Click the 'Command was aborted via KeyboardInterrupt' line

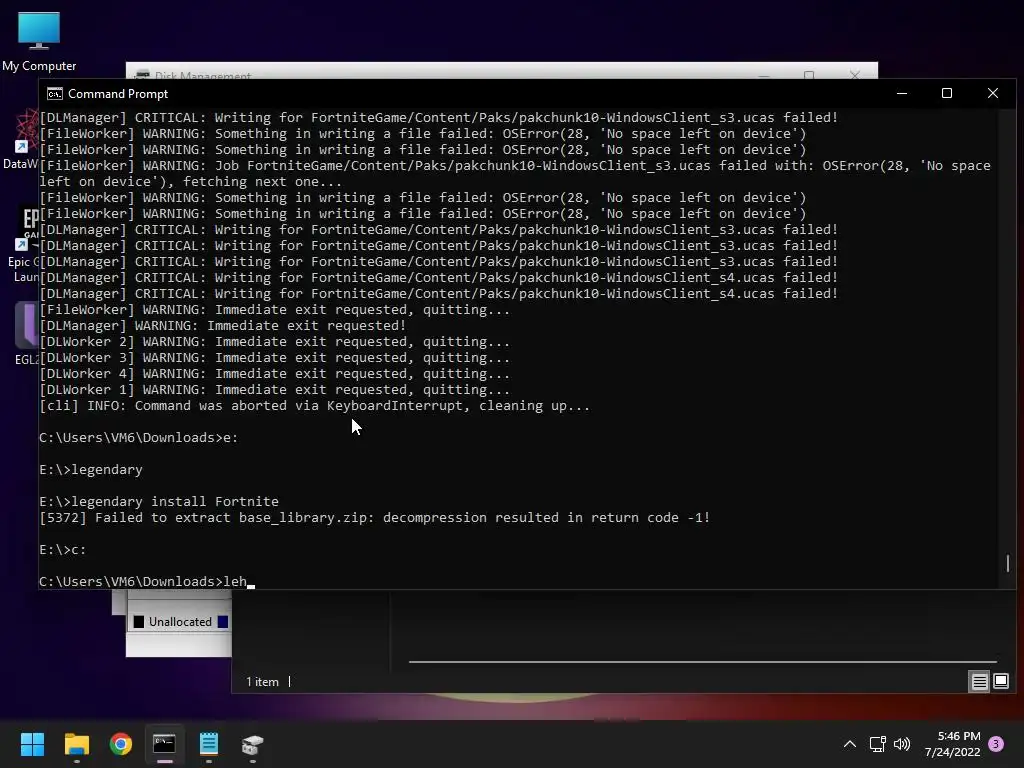click(x=314, y=406)
